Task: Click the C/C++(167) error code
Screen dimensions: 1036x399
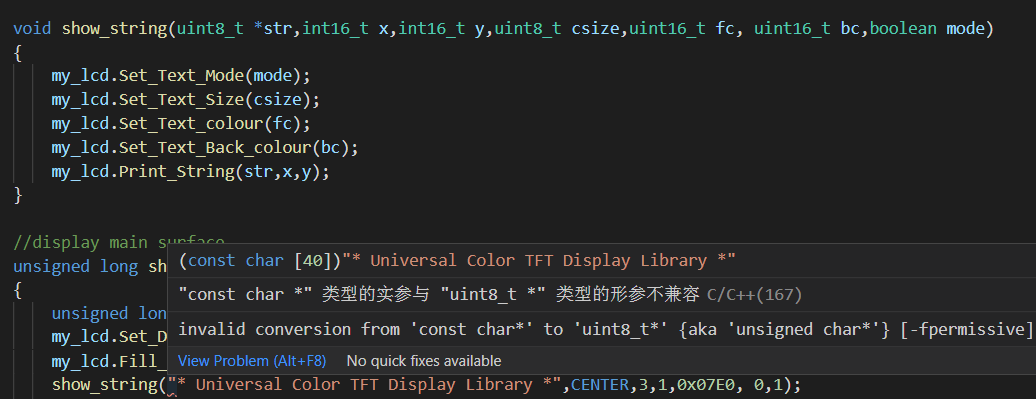Action: [x=755, y=295]
